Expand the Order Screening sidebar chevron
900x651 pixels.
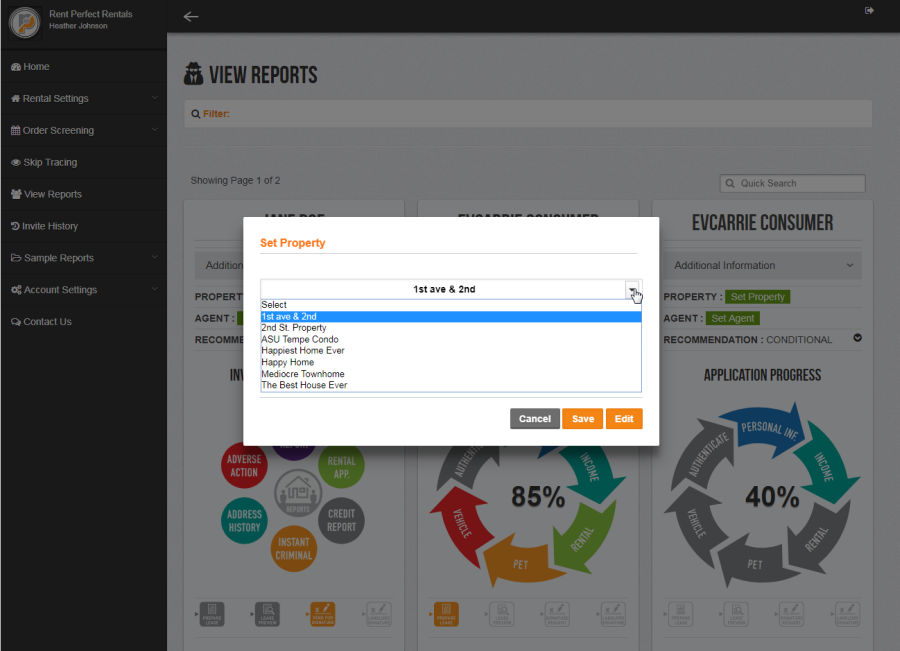154,130
